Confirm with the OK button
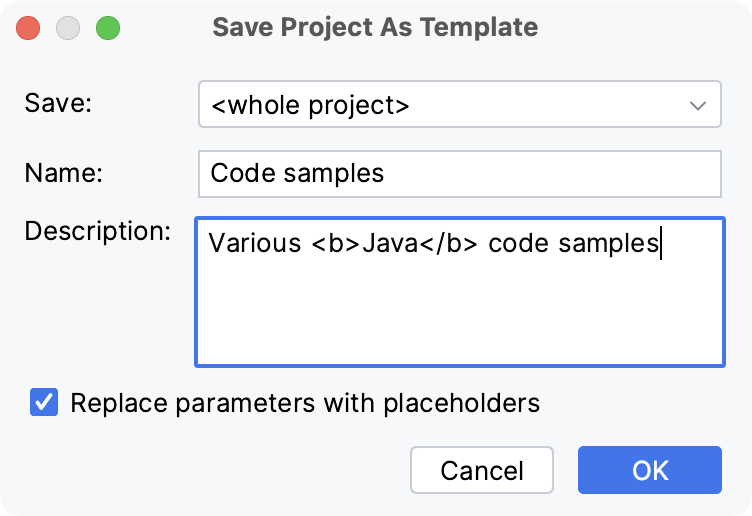 pos(650,470)
